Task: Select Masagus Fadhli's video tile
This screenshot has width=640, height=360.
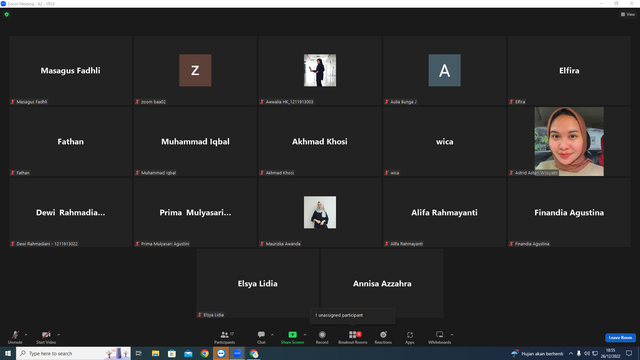Action: 71,71
